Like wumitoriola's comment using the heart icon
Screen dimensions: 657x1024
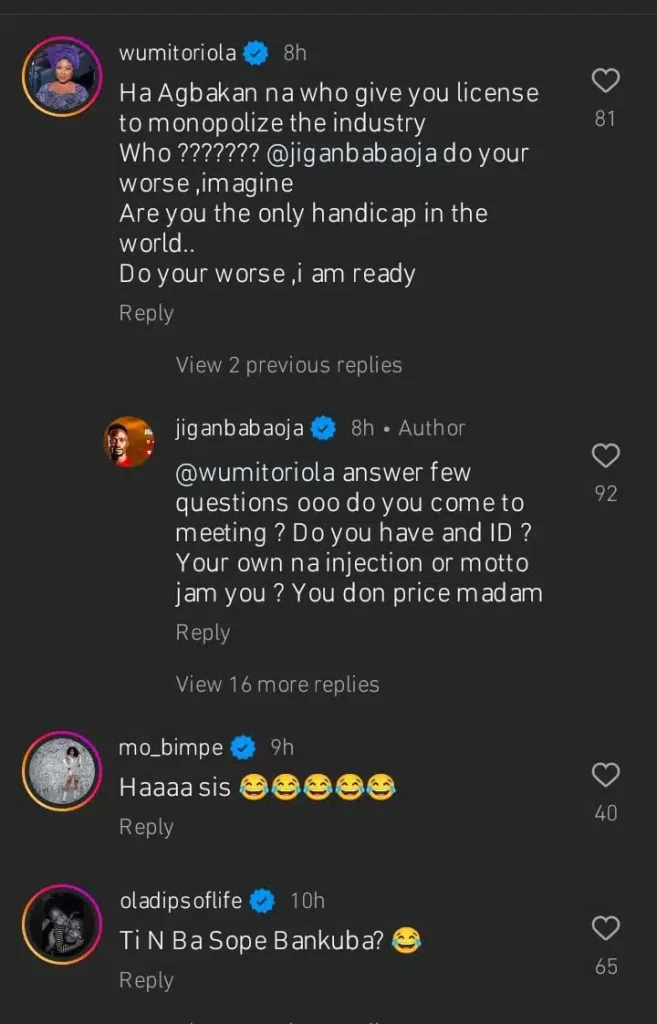(x=606, y=80)
